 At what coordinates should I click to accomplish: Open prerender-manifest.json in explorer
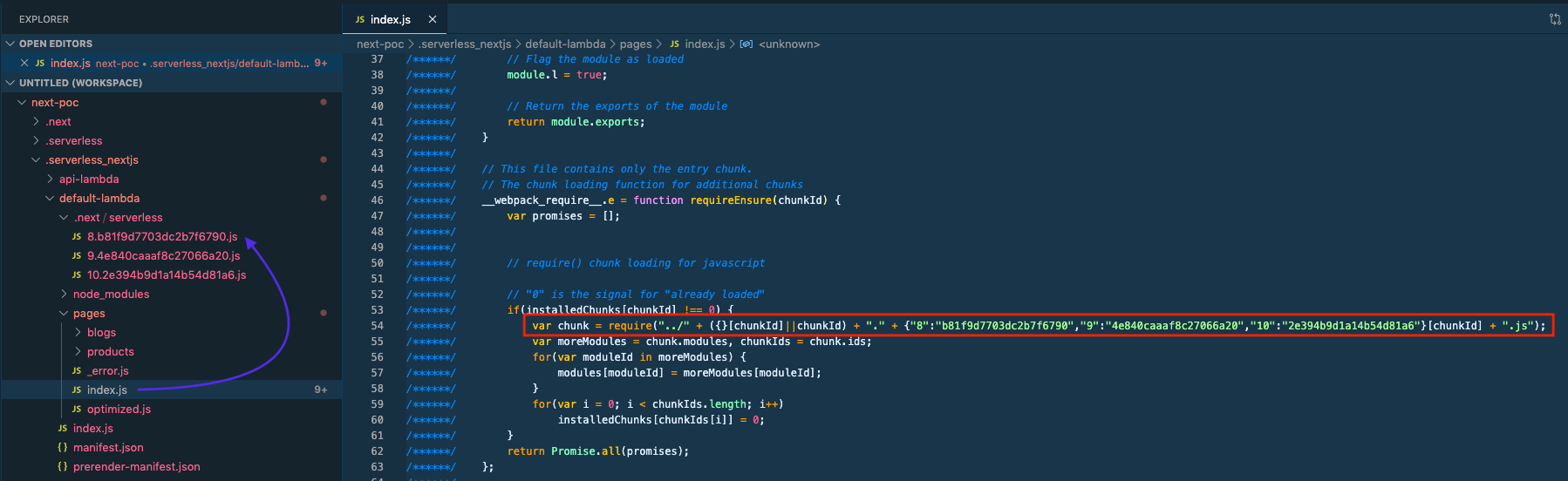[137, 466]
